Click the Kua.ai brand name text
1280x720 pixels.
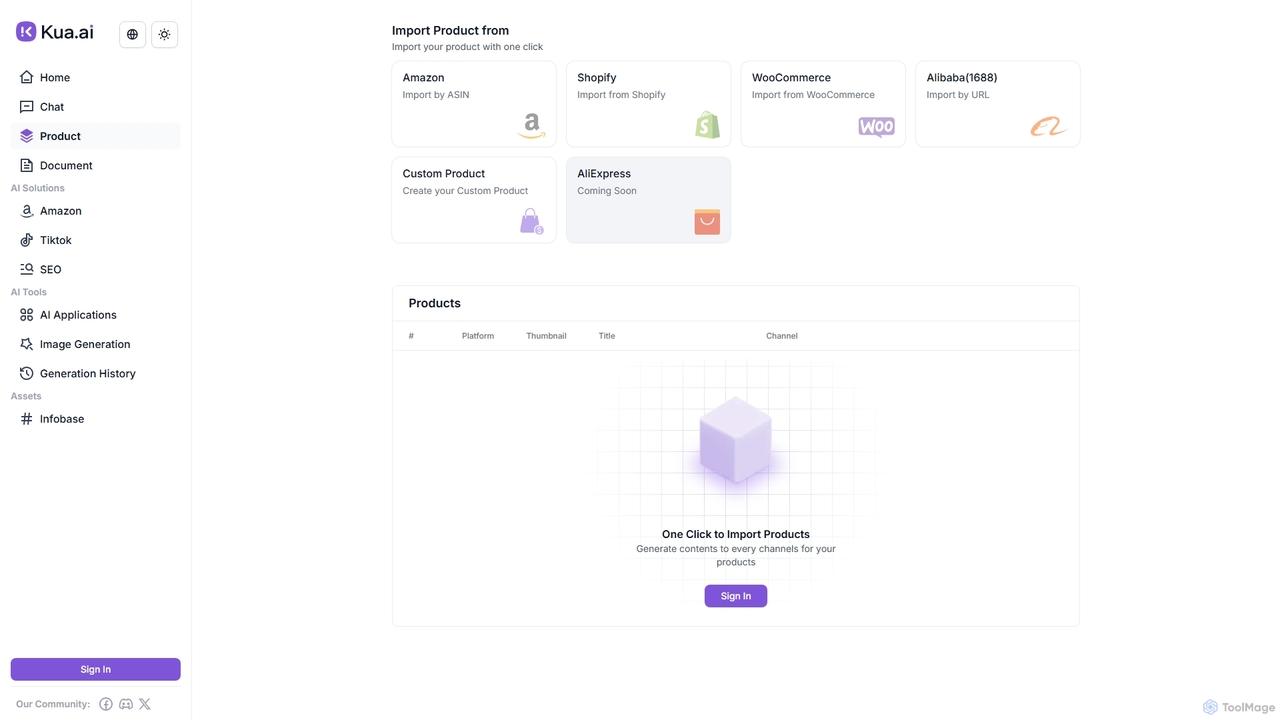click(67, 32)
